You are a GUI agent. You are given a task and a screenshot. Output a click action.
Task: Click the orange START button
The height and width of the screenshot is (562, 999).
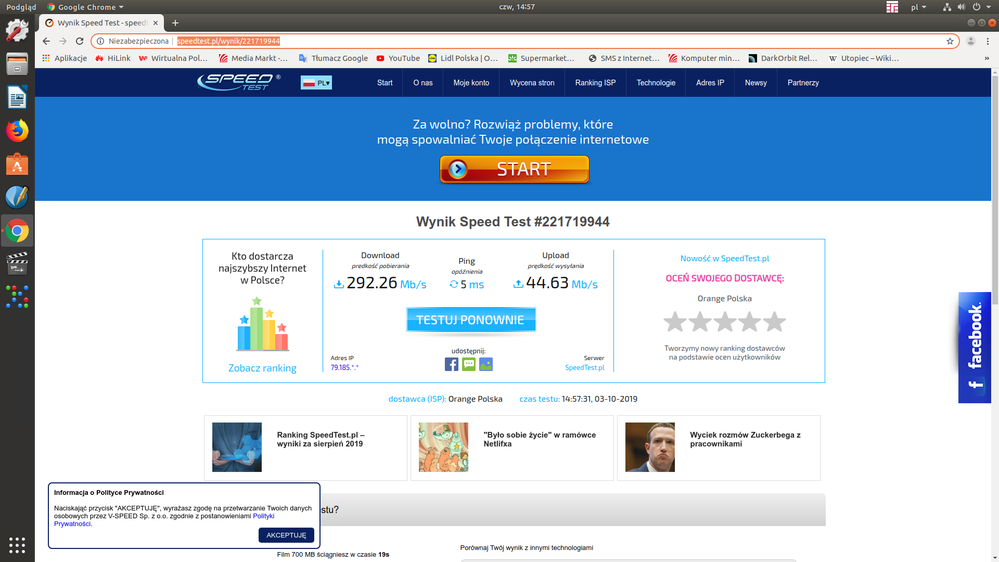(x=514, y=169)
